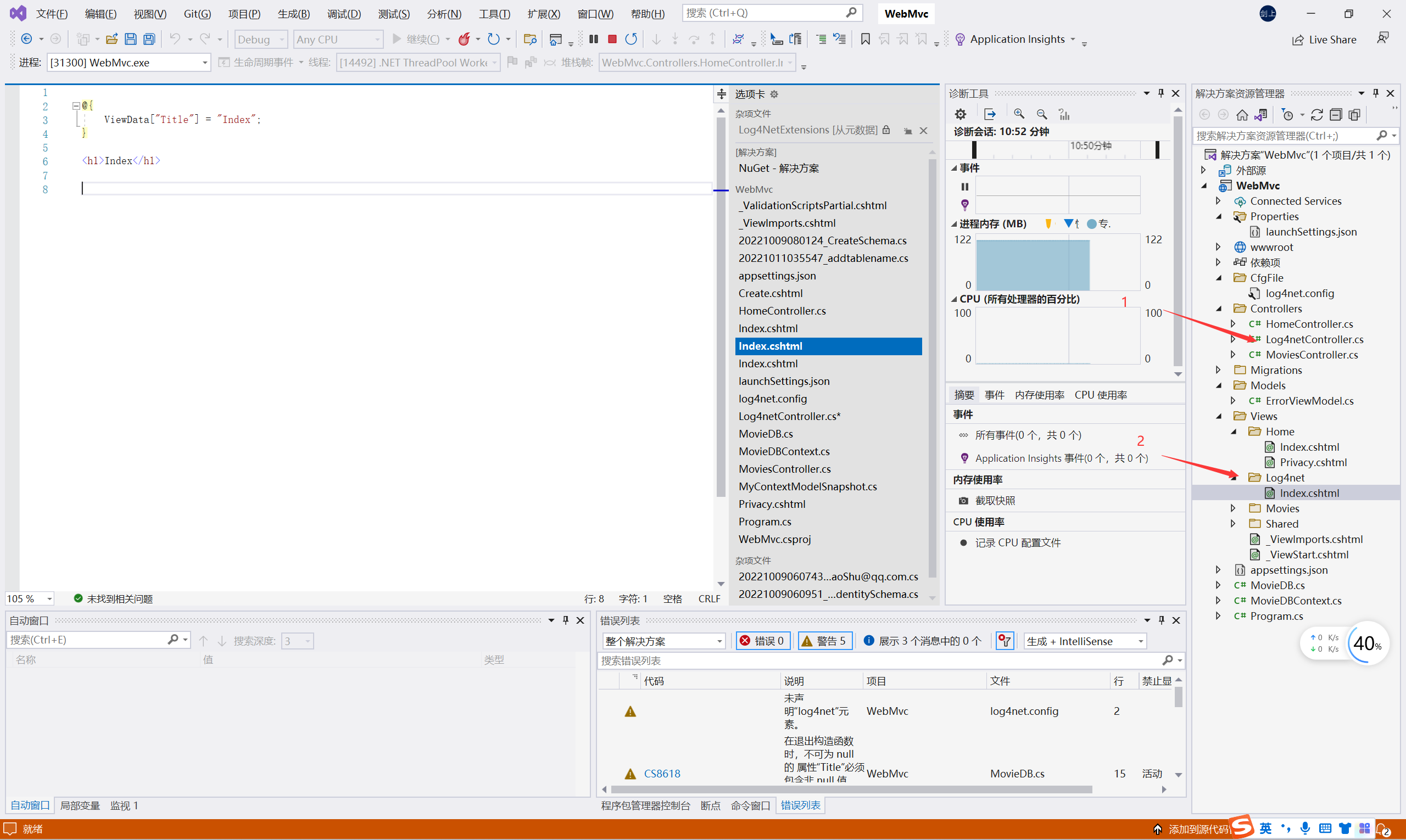Open the Debug menu (调试)

tap(344, 14)
